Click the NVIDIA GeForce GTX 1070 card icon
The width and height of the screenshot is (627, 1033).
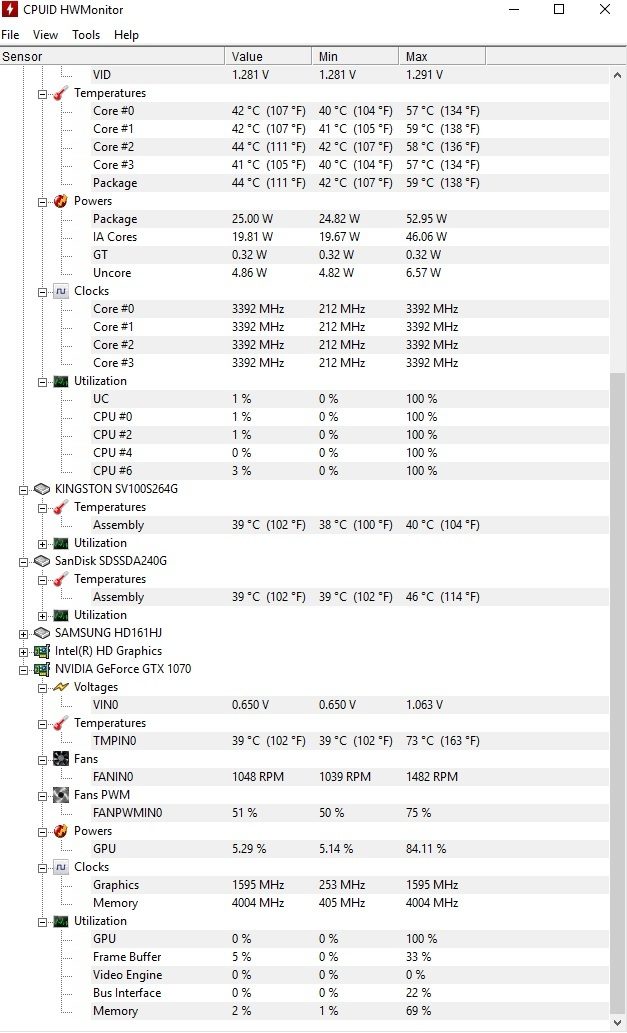(42, 669)
